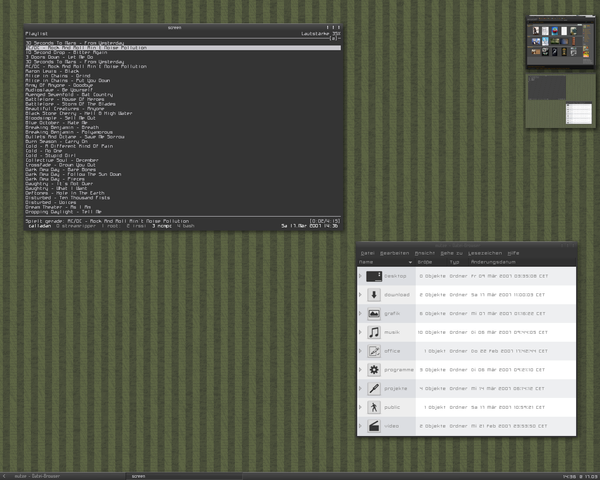
Task: Expand the download folder row
Action: tap(360, 295)
